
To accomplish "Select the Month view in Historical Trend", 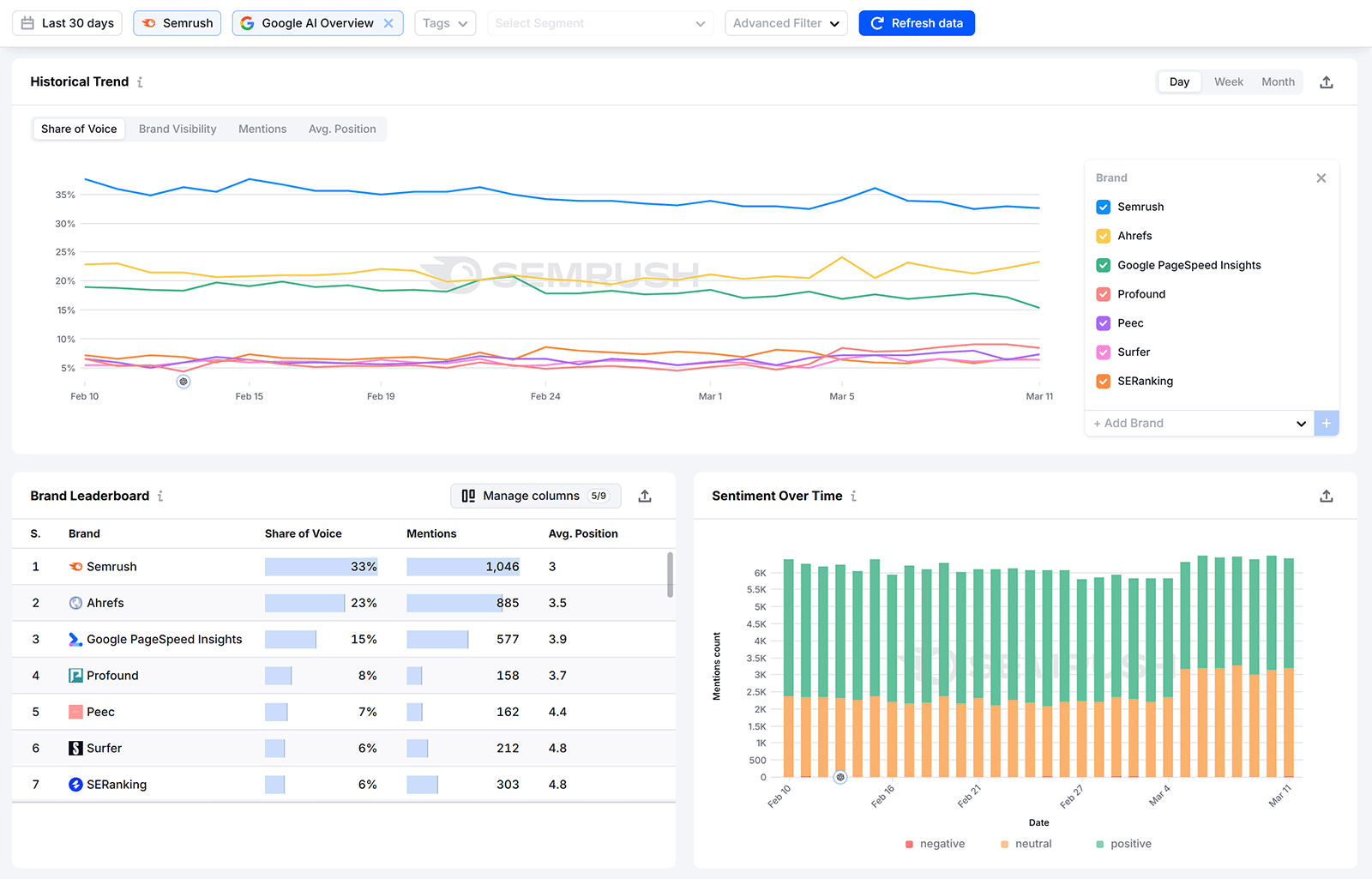I will point(1278,81).
